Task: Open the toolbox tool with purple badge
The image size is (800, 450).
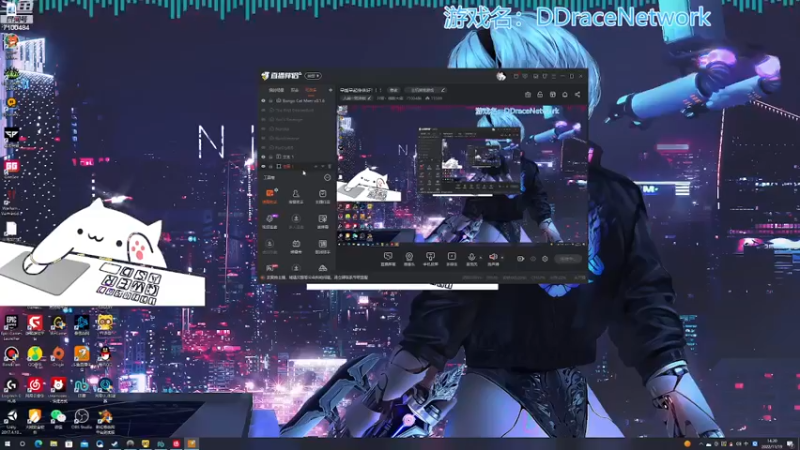Action: pyautogui.click(x=270, y=220)
